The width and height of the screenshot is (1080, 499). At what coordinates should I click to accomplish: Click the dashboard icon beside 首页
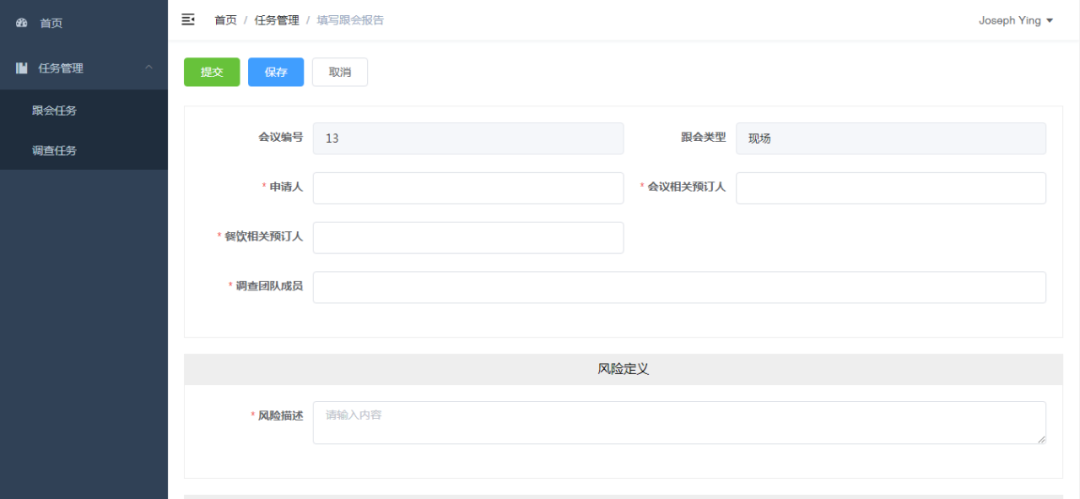(21, 23)
